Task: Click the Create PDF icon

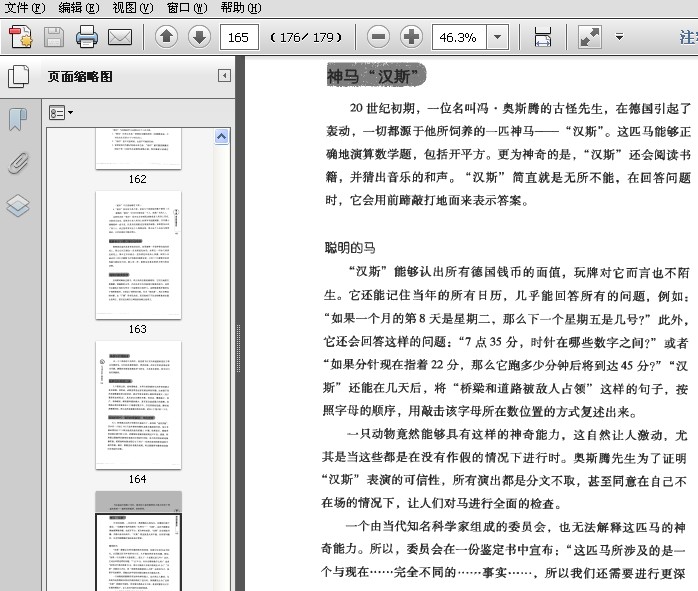Action: 20,37
